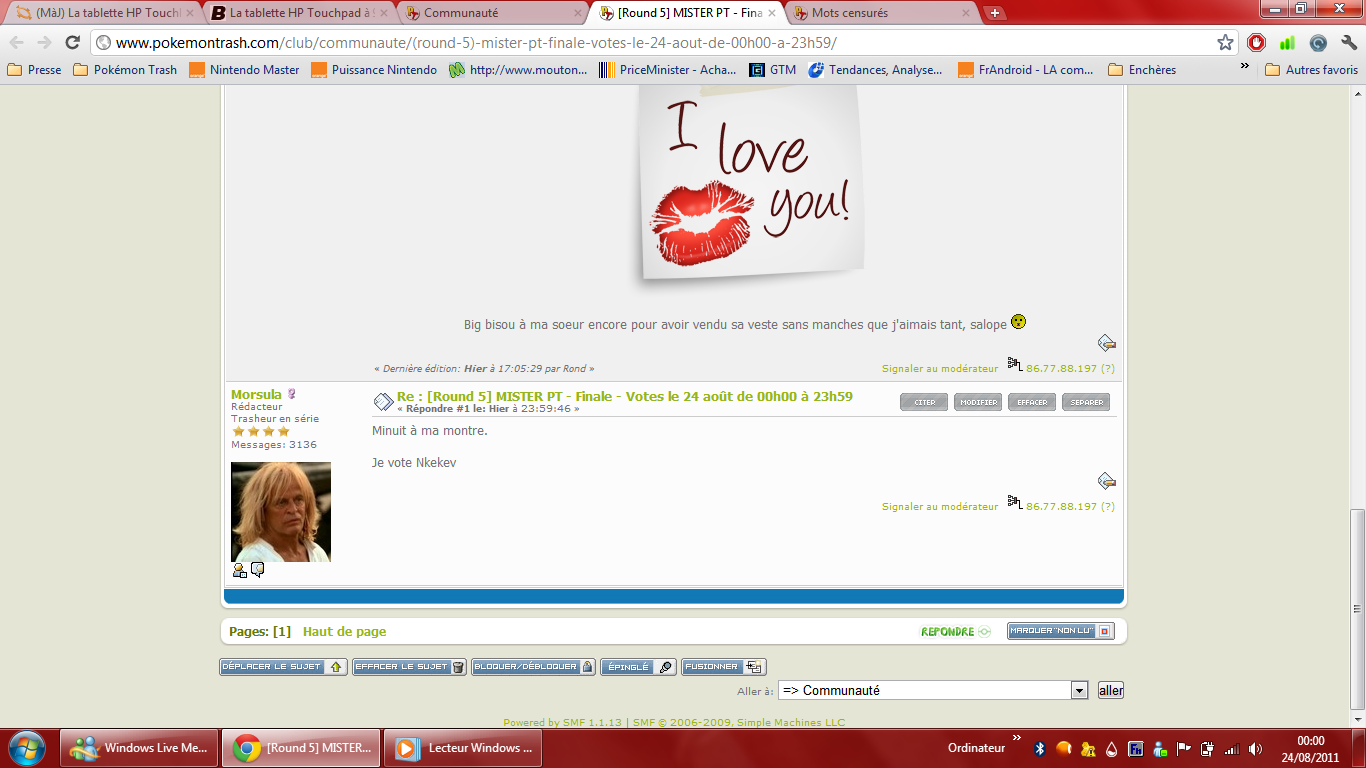Expand the 'Aller à' Communauté dropdown
This screenshot has width=1366, height=768.
click(x=1079, y=690)
